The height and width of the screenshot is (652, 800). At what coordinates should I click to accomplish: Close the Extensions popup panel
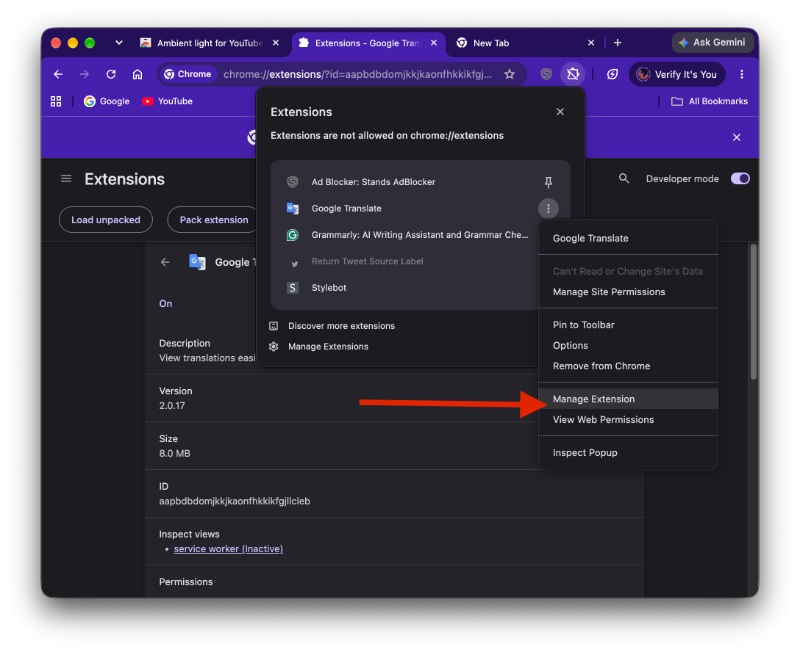tap(560, 112)
